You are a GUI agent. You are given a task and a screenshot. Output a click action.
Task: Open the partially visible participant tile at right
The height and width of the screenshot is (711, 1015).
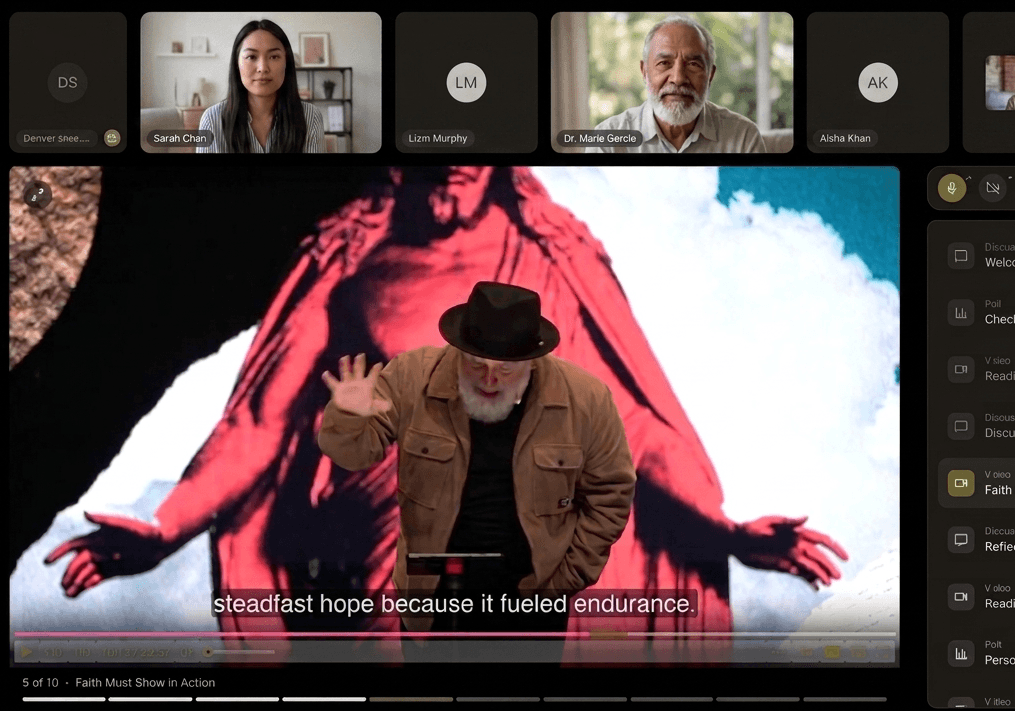990,82
